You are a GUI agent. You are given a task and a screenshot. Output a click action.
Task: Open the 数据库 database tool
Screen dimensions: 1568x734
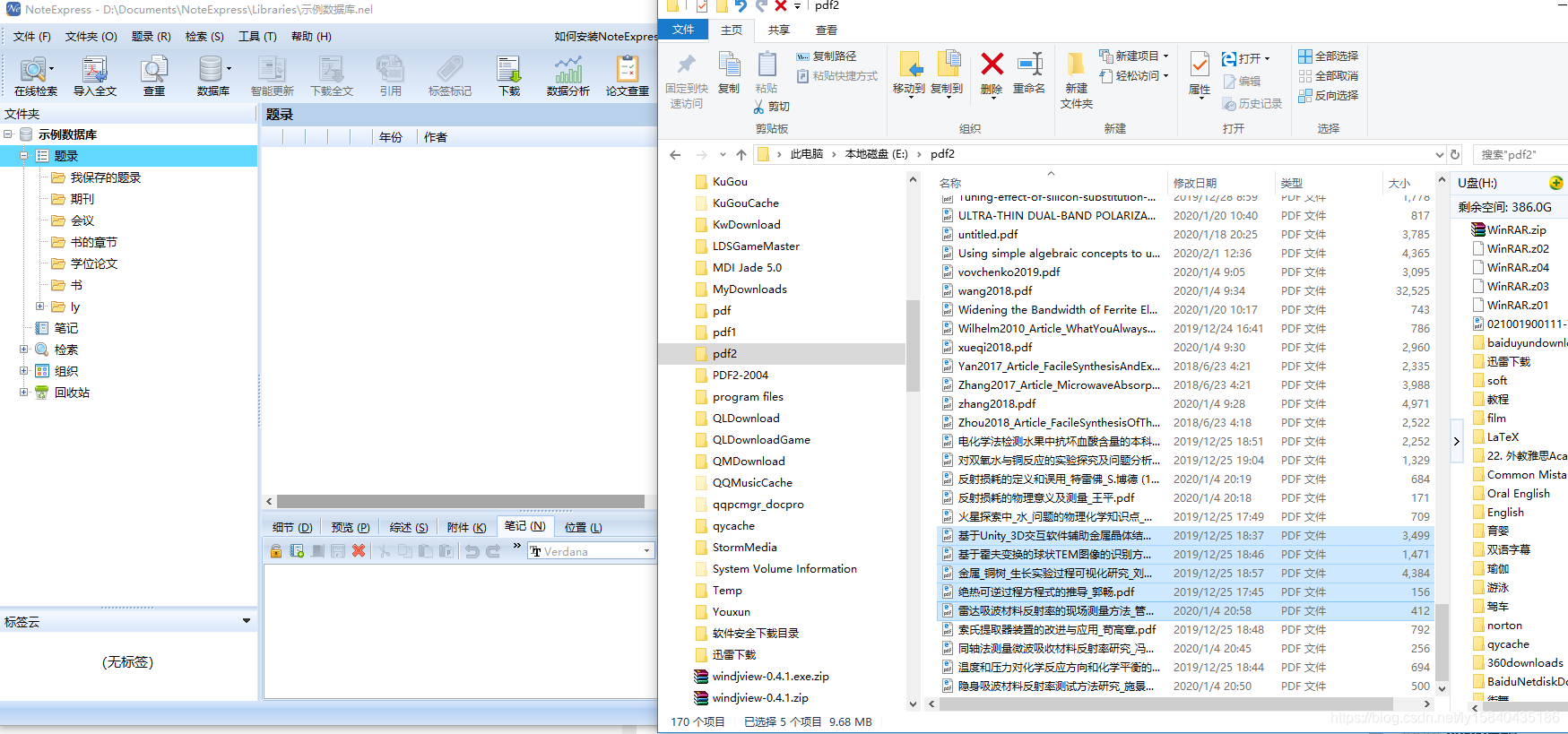[213, 75]
